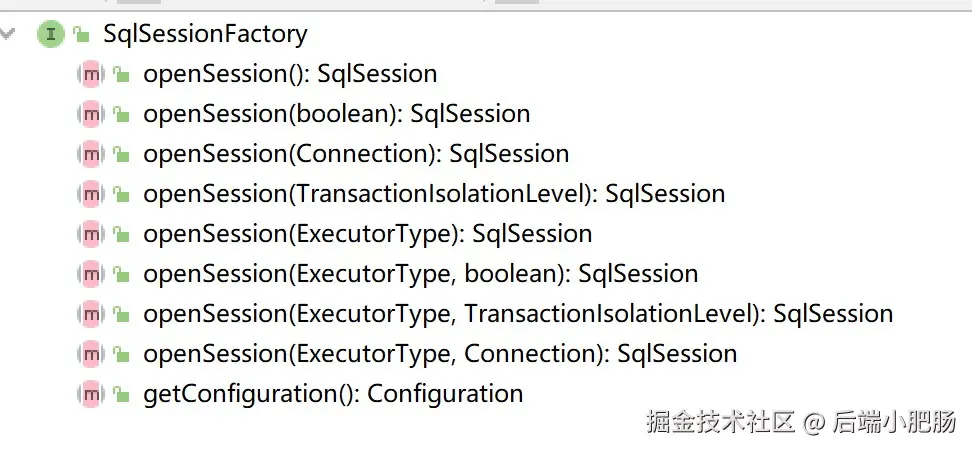The image size is (972, 451).
Task: Select openSession(ExecutorType, TransactionIsolationLevel) method entry
Action: pyautogui.click(x=518, y=314)
